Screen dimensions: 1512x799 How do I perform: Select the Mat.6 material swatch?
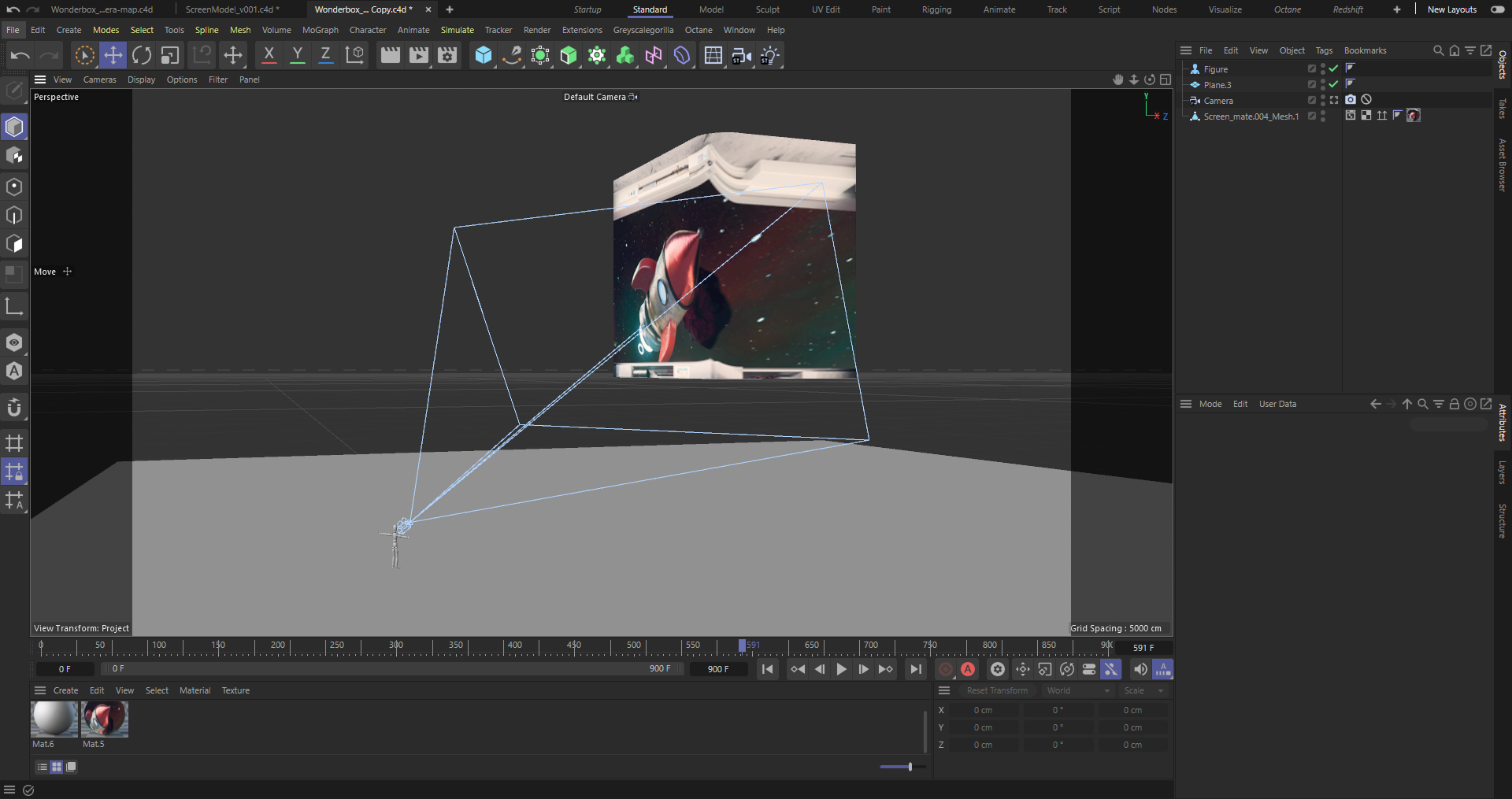coord(54,719)
